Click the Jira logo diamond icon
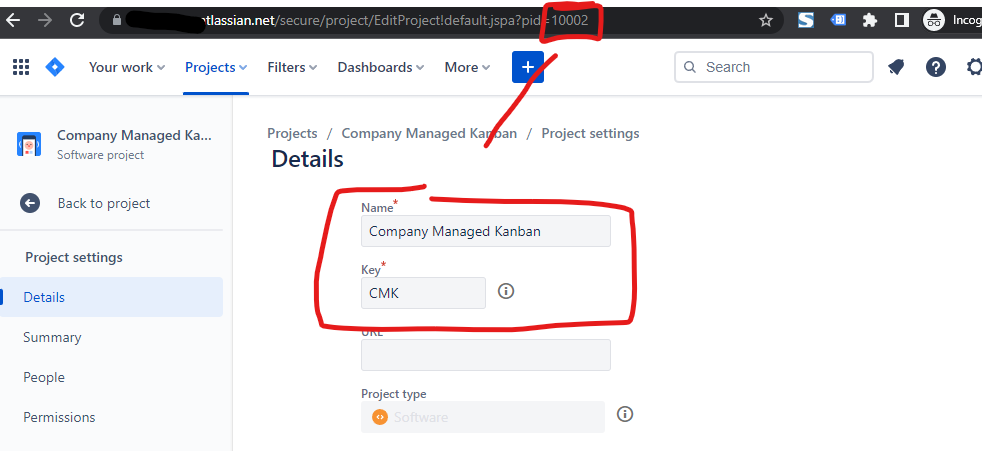Screen dimensions: 982x451 tap(55, 67)
